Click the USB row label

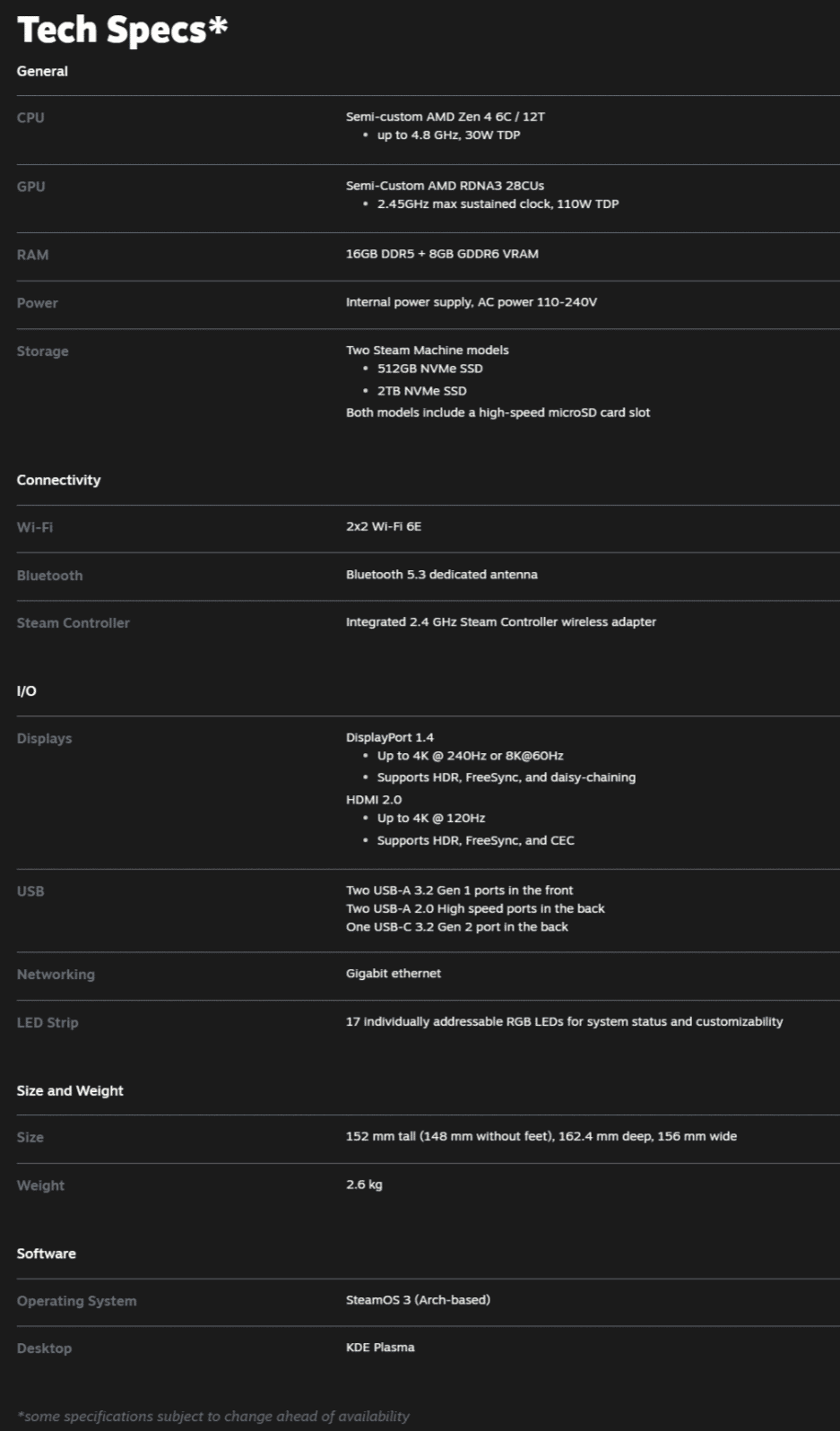[x=30, y=891]
